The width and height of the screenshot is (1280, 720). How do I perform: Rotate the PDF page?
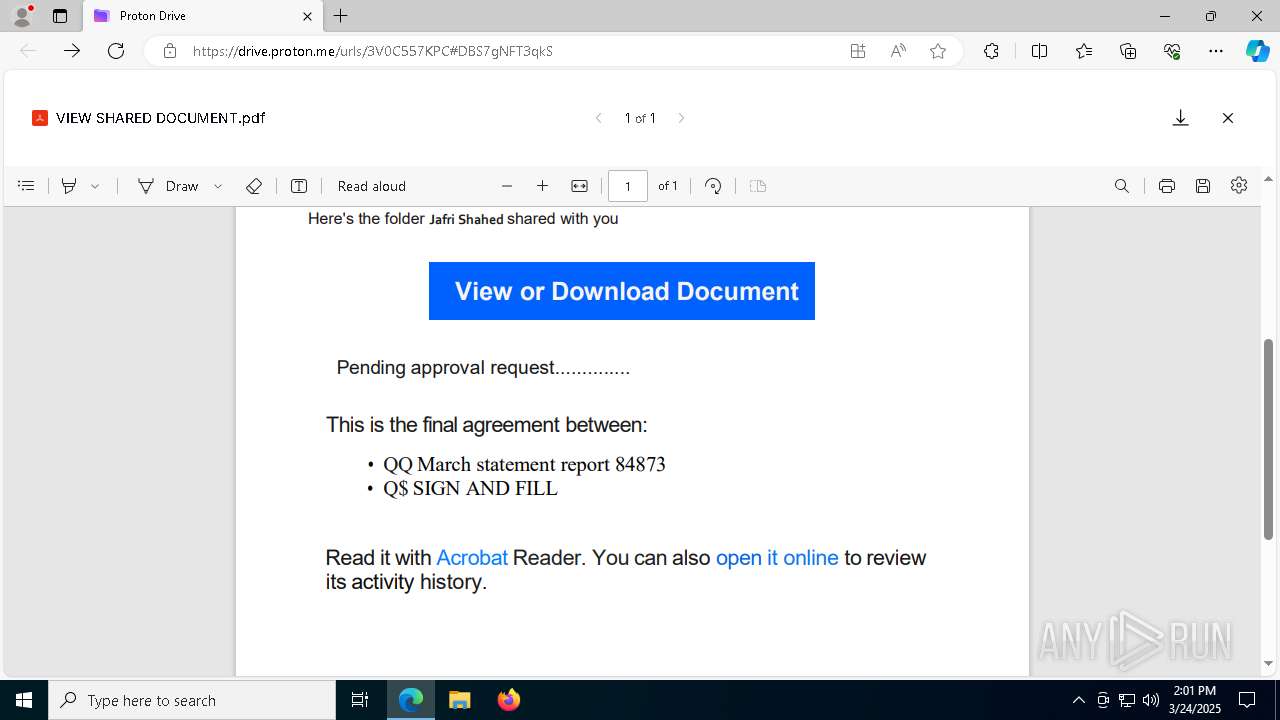713,186
